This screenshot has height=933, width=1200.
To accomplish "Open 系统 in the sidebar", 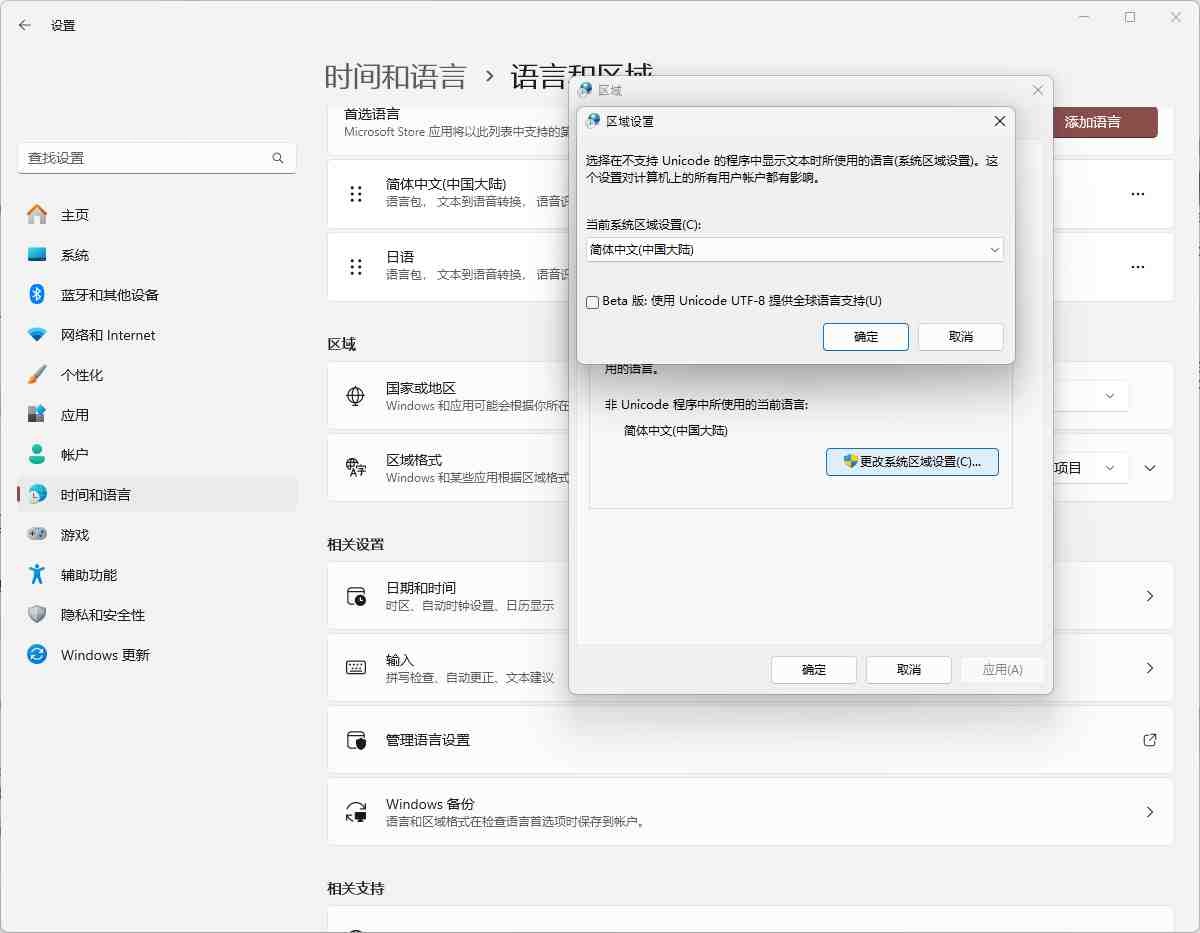I will (x=158, y=255).
